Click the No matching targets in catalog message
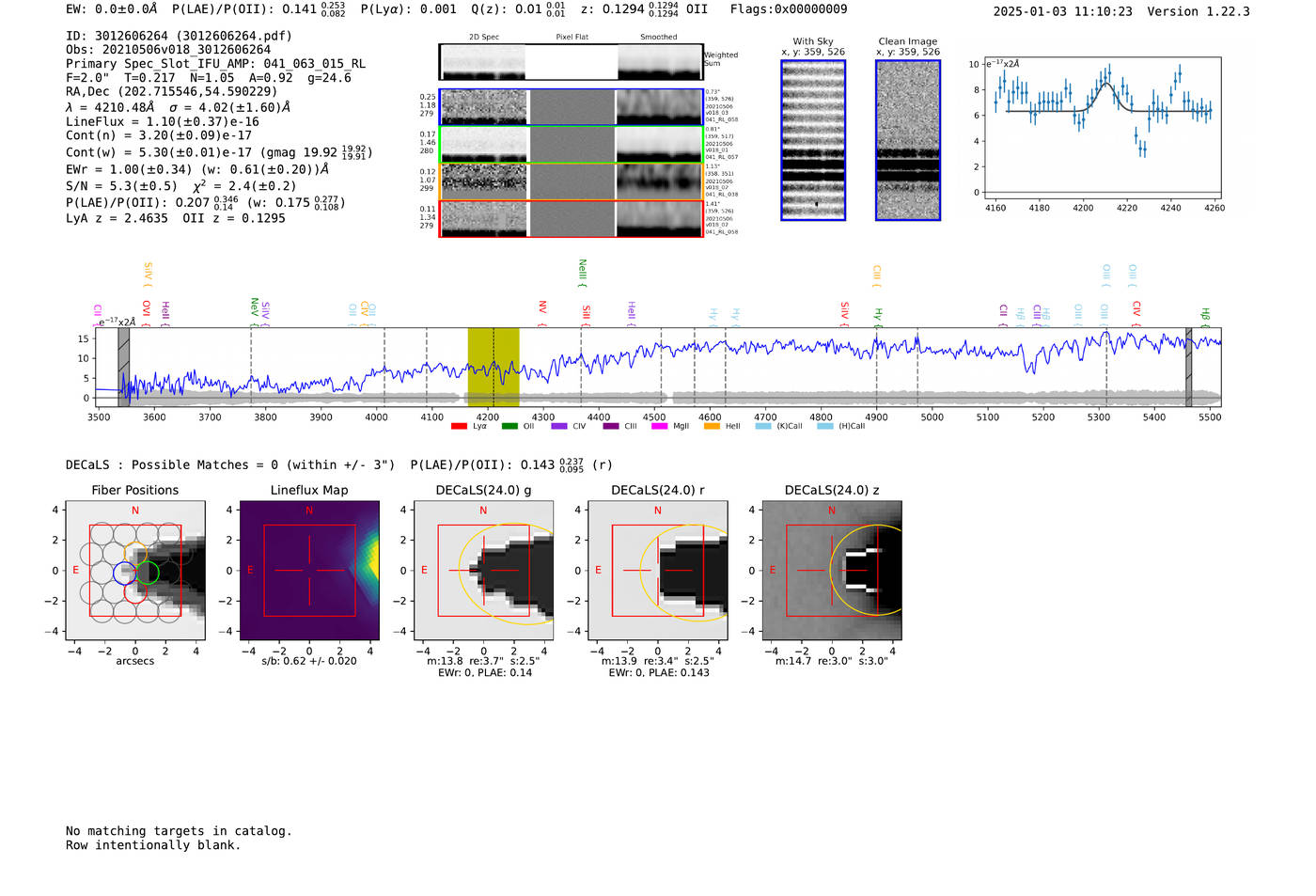 (179, 831)
